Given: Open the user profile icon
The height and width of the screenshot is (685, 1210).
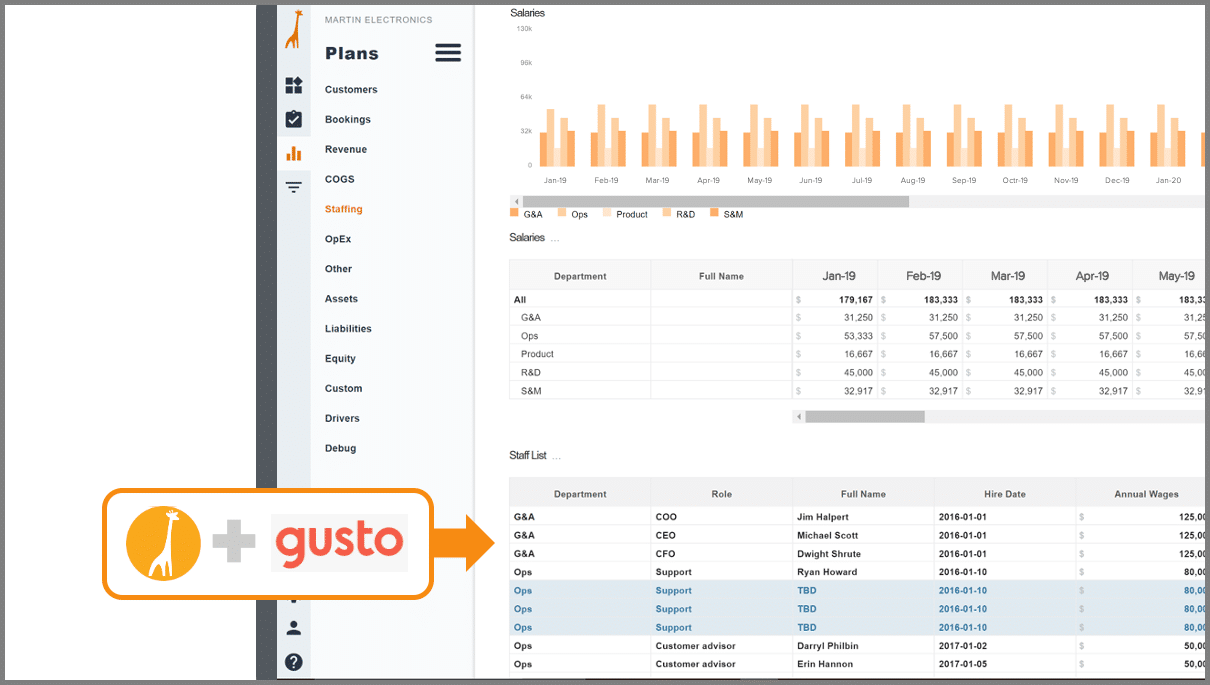Looking at the screenshot, I should pos(293,628).
